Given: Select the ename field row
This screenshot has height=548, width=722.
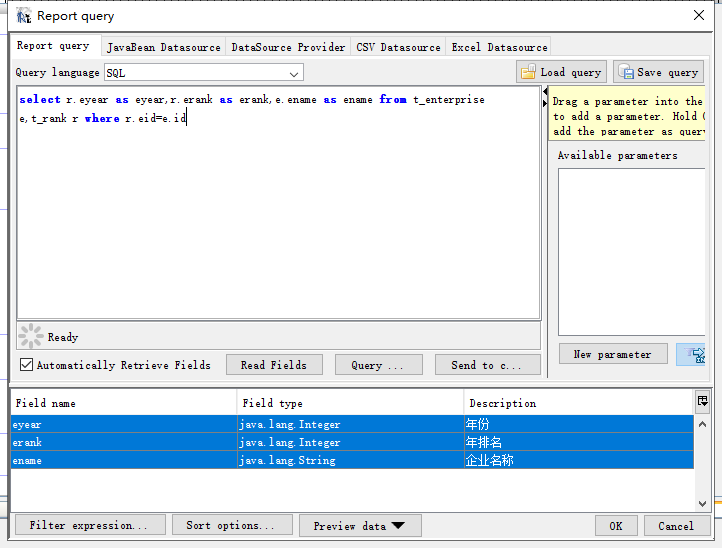Looking at the screenshot, I should 352,460.
